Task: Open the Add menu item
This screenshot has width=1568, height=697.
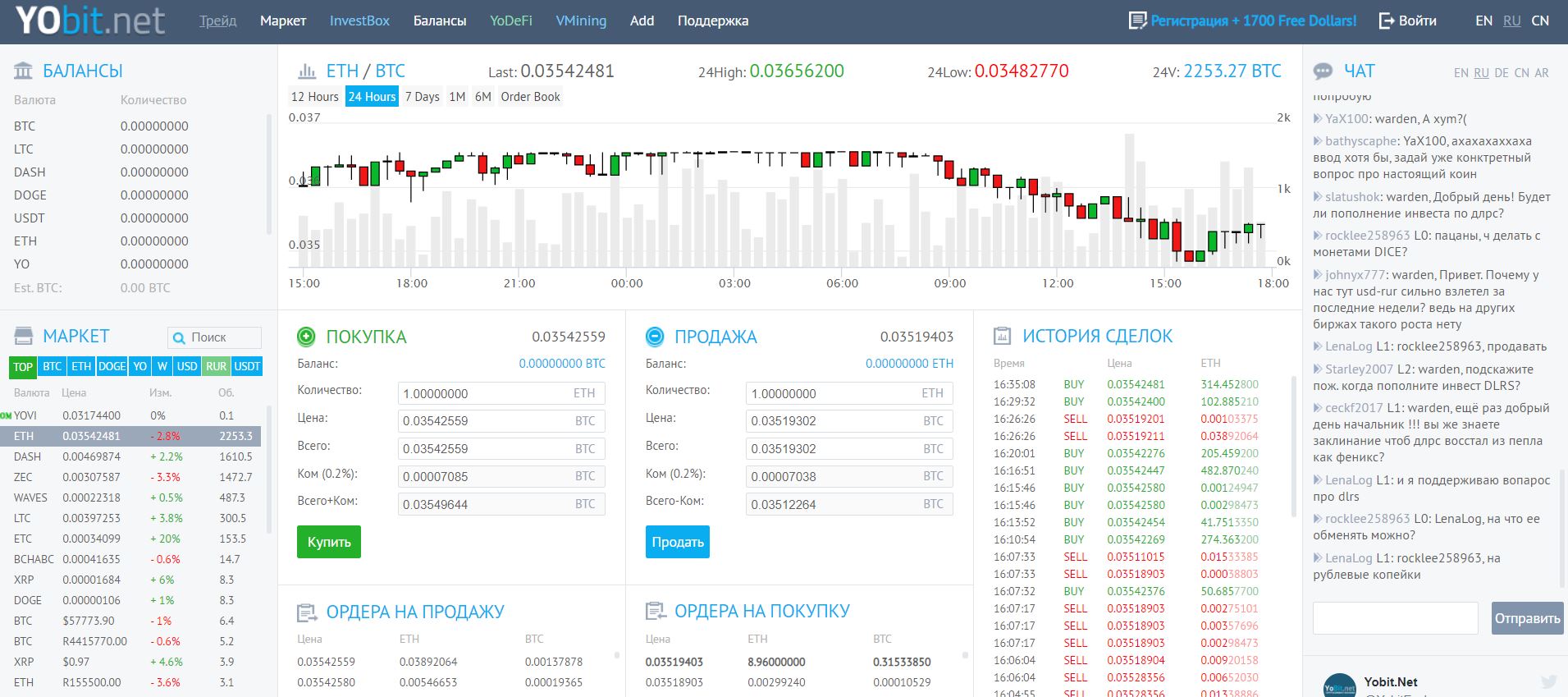Action: pos(642,21)
